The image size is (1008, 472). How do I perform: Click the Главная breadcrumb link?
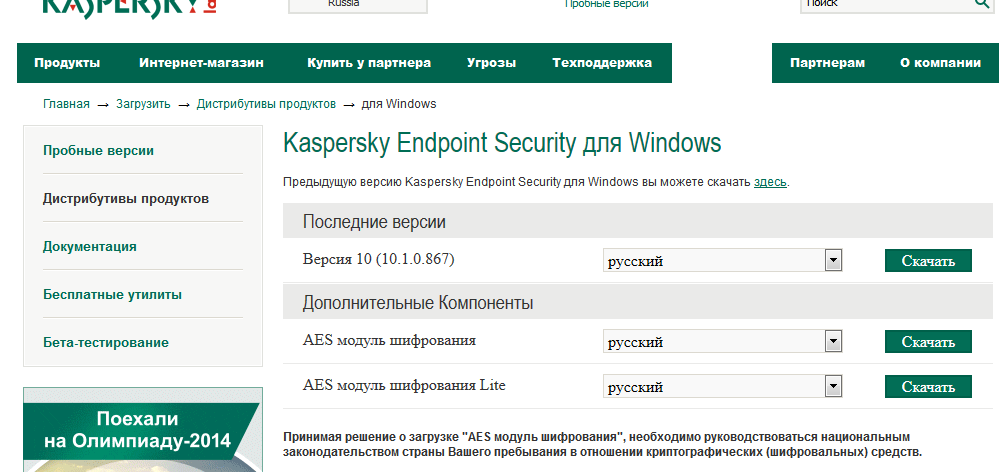[66, 104]
